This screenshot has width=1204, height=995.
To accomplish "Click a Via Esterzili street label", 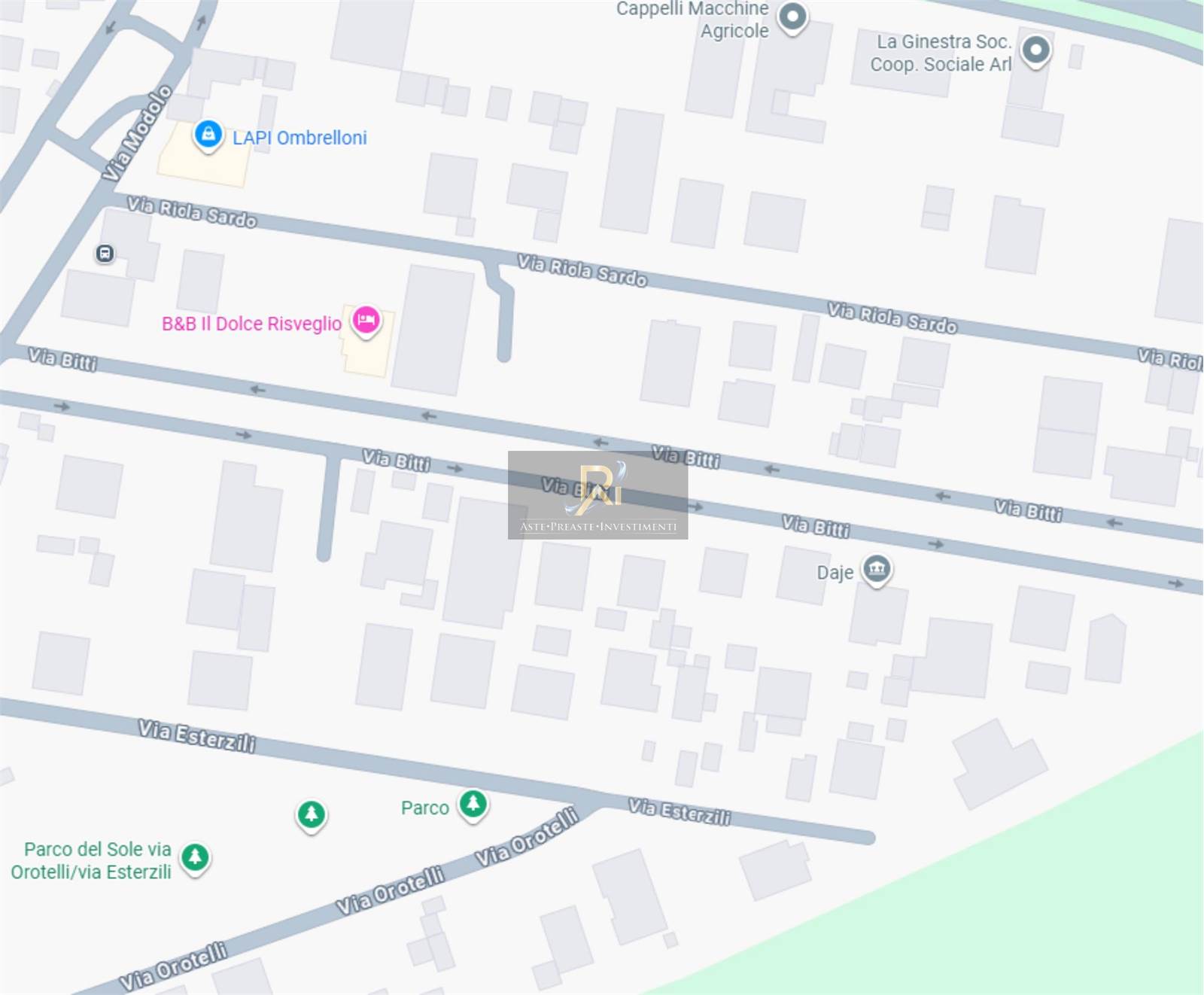I will pos(196,735).
